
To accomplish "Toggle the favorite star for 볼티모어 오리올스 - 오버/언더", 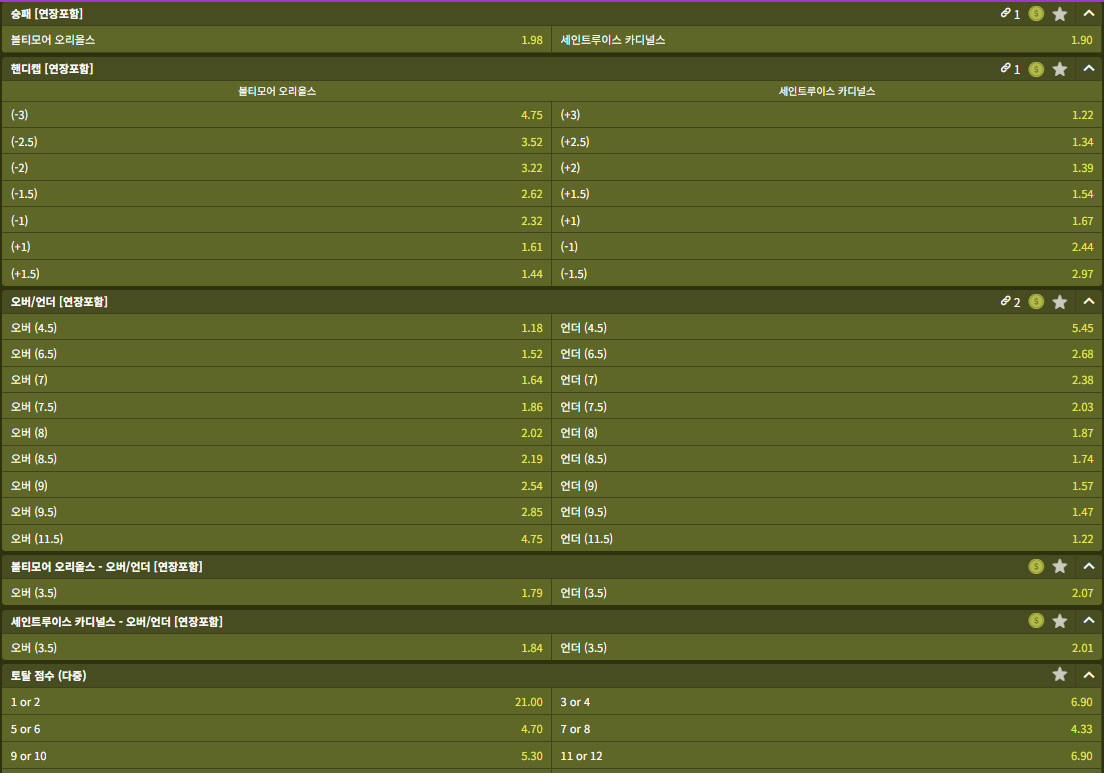I will [1060, 566].
